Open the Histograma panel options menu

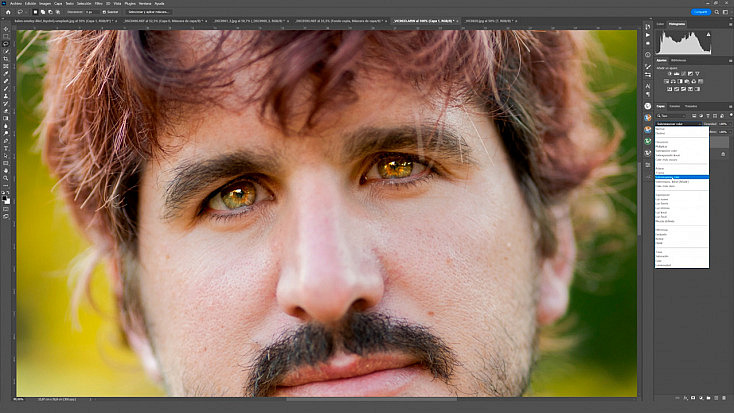pyautogui.click(x=730, y=24)
